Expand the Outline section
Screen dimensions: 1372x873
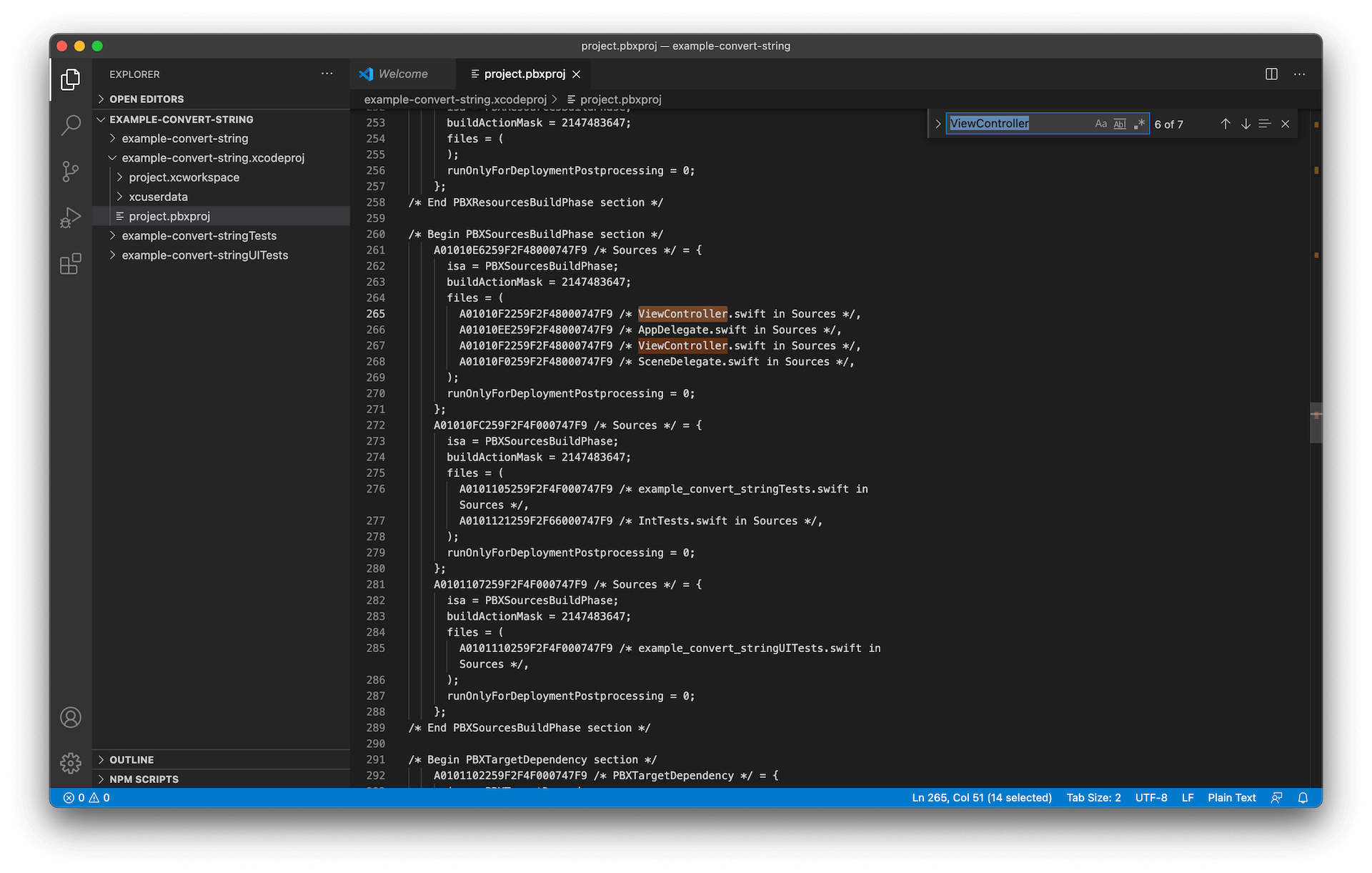point(131,760)
